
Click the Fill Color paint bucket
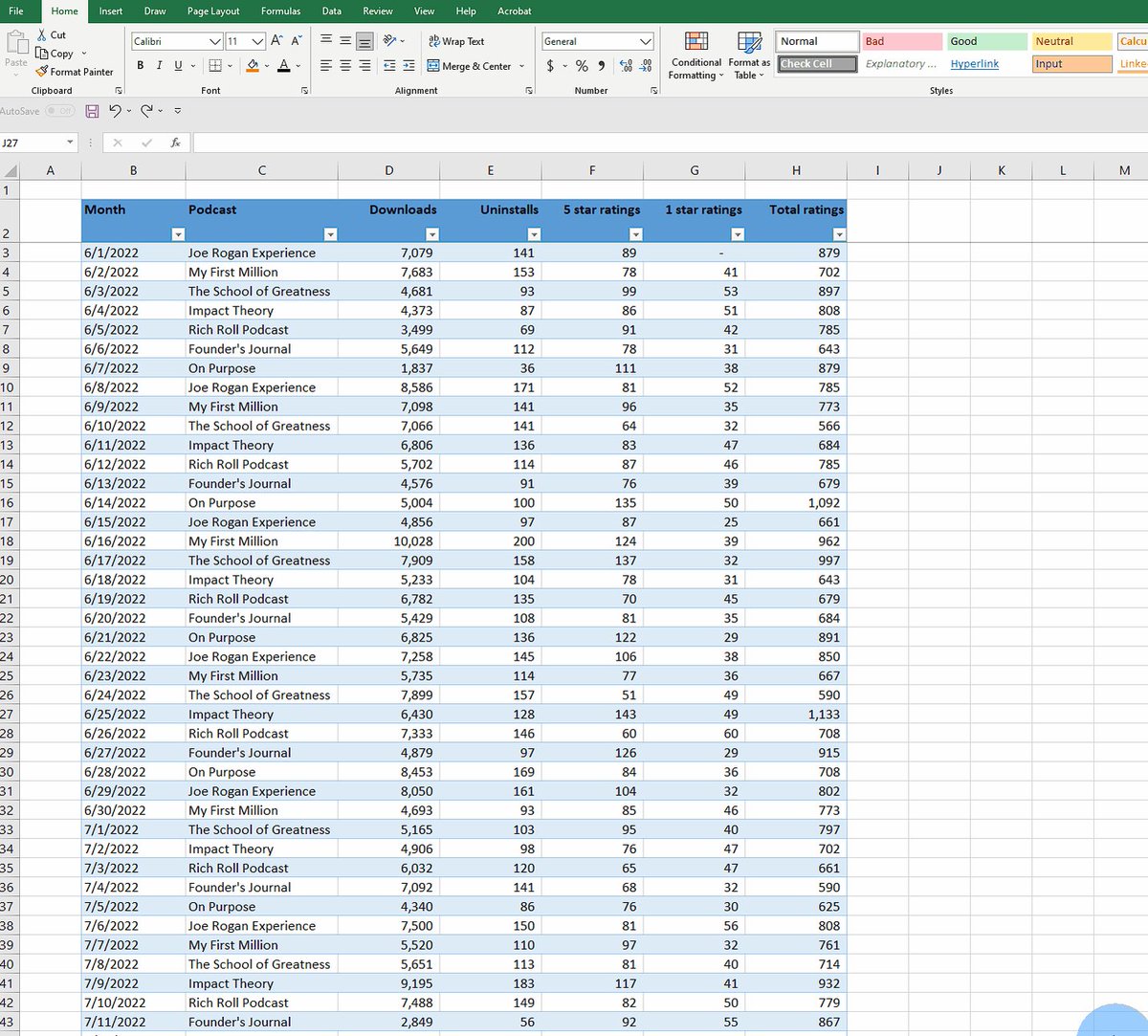[x=253, y=65]
